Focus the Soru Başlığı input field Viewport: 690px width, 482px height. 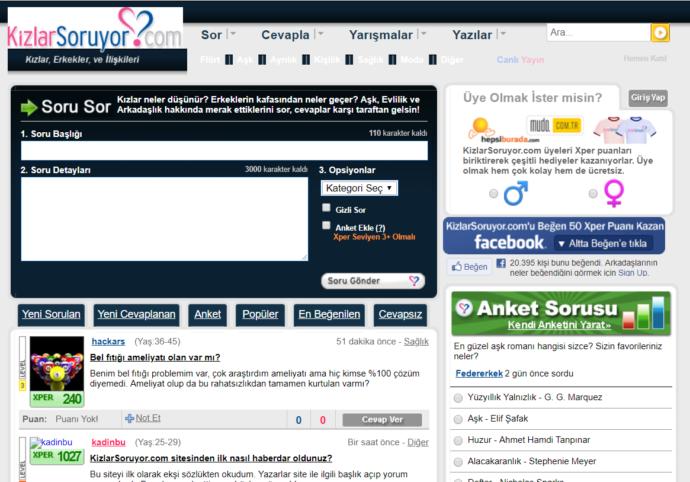tap(224, 151)
